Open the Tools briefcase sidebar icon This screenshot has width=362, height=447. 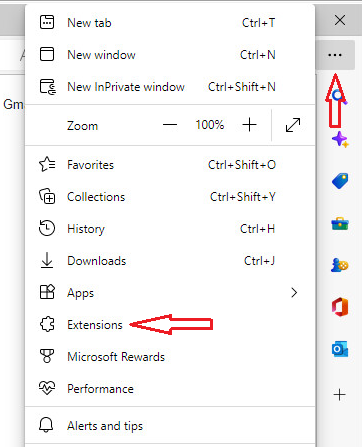pyautogui.click(x=340, y=224)
